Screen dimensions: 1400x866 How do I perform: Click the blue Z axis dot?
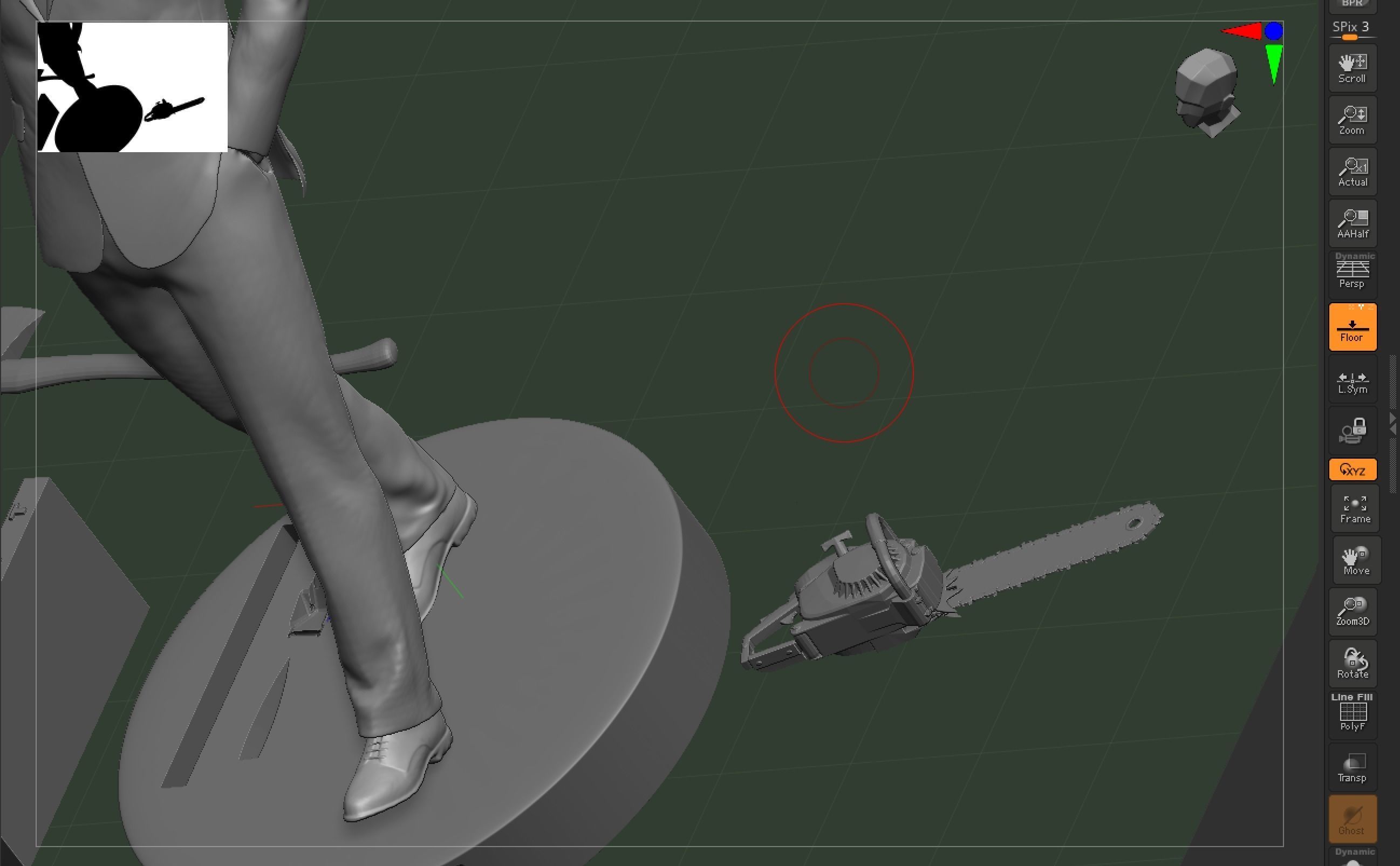[1273, 31]
